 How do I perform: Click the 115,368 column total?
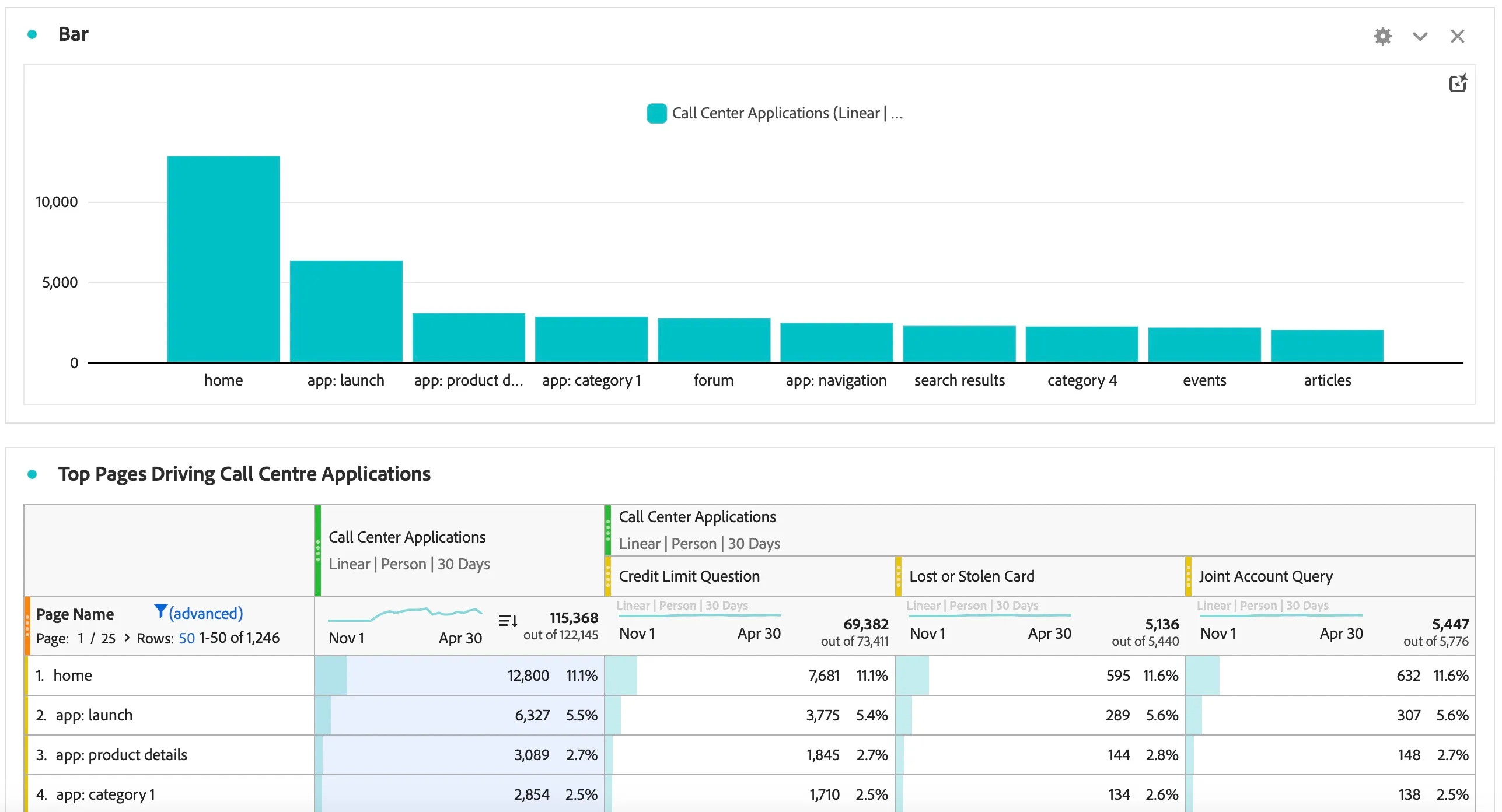(574, 618)
